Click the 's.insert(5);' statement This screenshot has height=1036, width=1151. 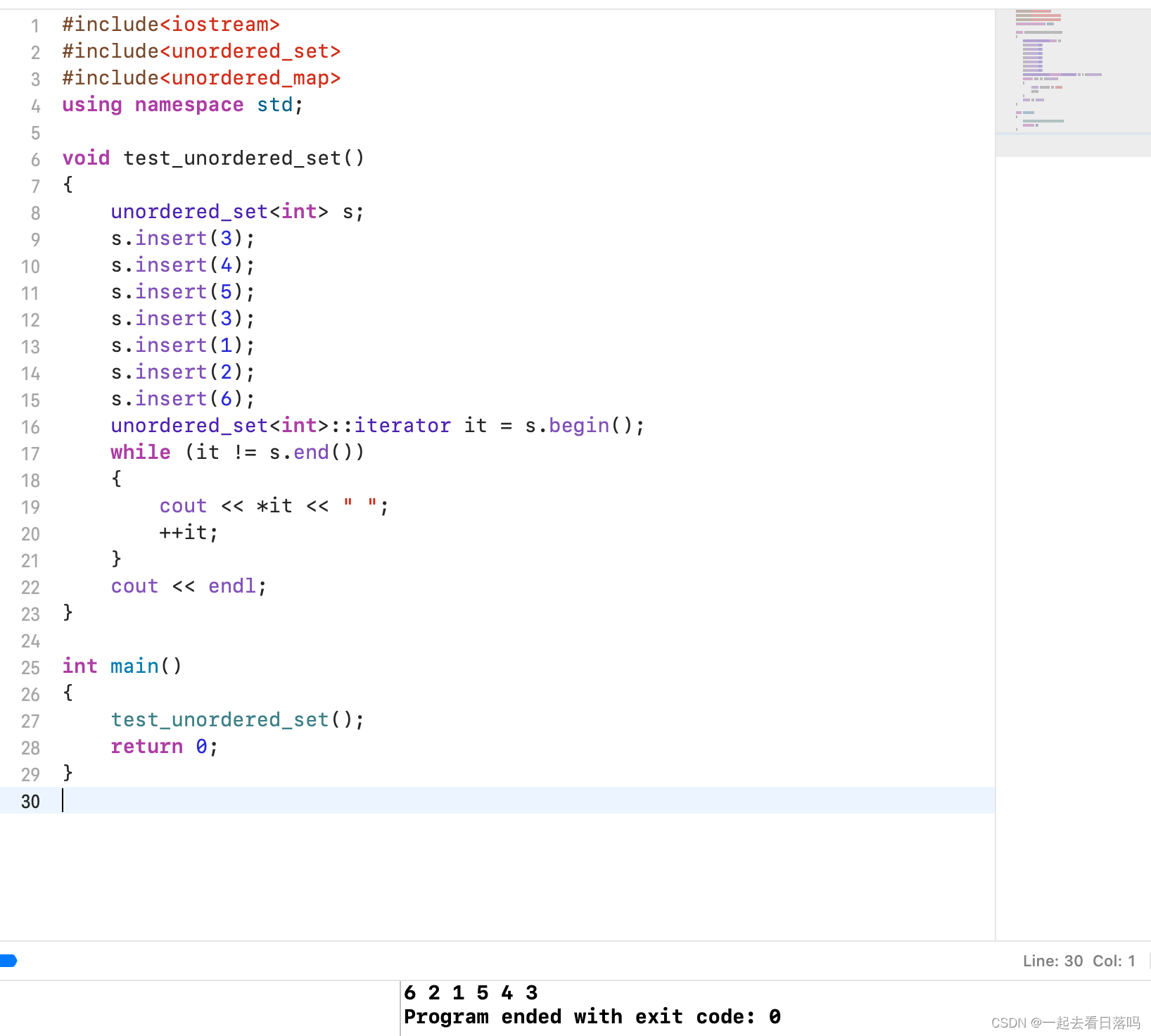pyautogui.click(x=183, y=292)
